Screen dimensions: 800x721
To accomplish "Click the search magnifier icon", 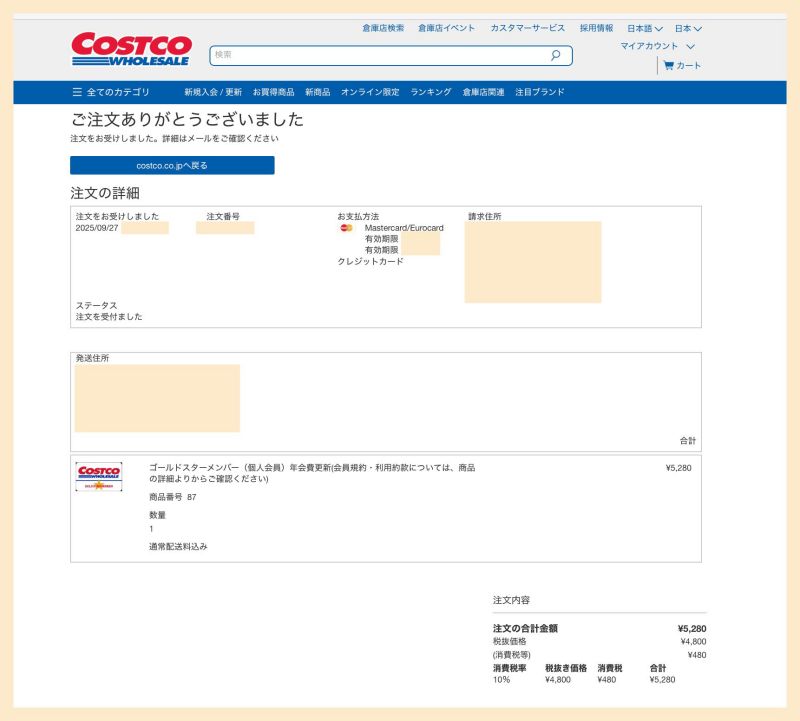I will [x=555, y=56].
